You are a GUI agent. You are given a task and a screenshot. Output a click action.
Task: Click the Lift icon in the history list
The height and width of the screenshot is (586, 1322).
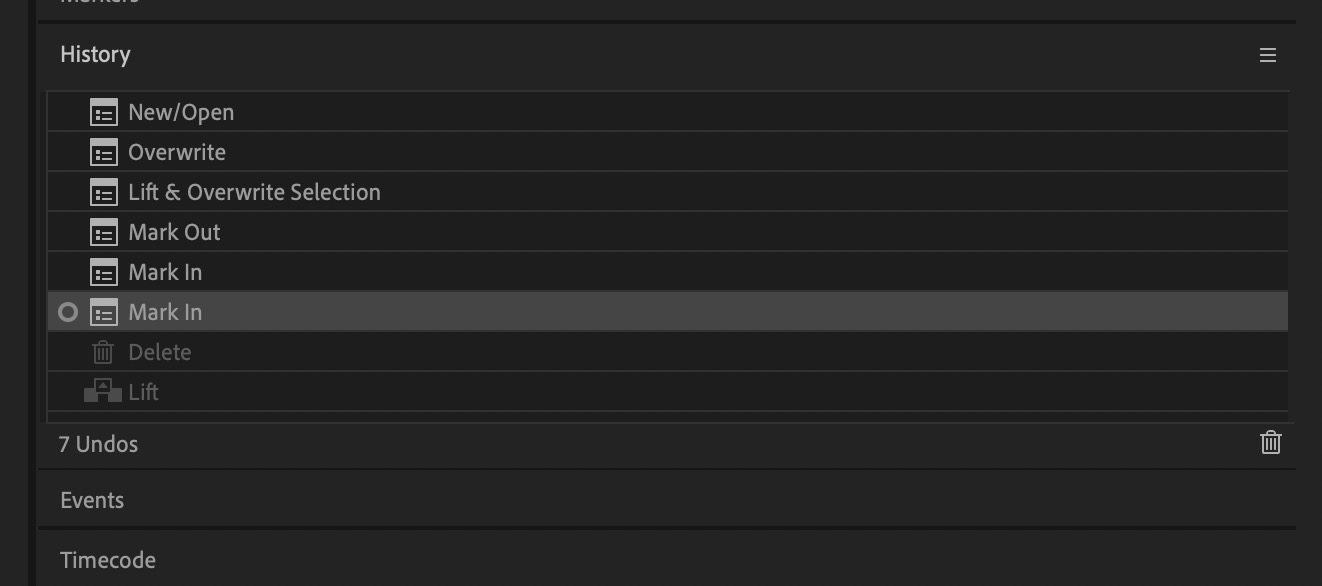pos(104,391)
